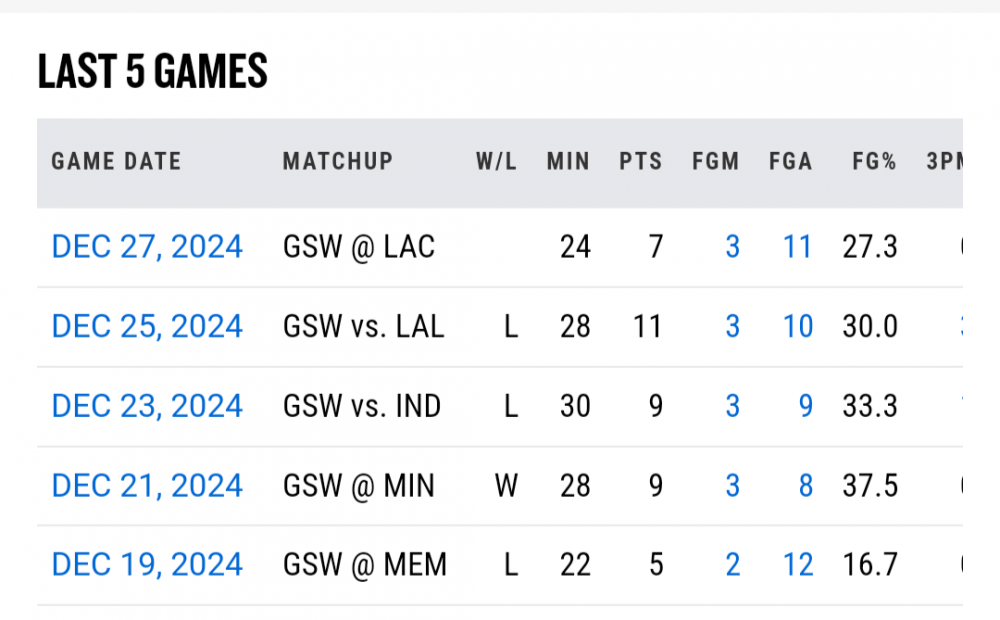Open FGM value for the MIN game
The image size is (1000, 620).
coord(732,487)
